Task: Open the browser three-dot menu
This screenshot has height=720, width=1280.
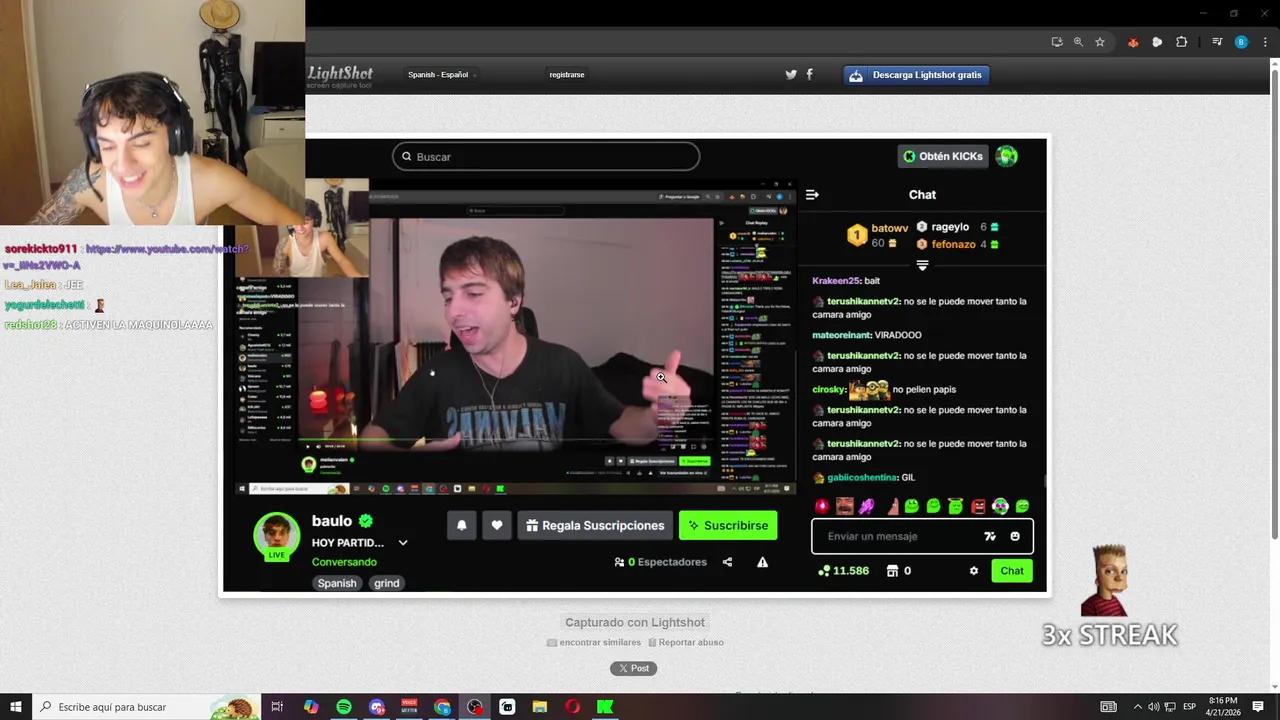Action: pos(1265,42)
